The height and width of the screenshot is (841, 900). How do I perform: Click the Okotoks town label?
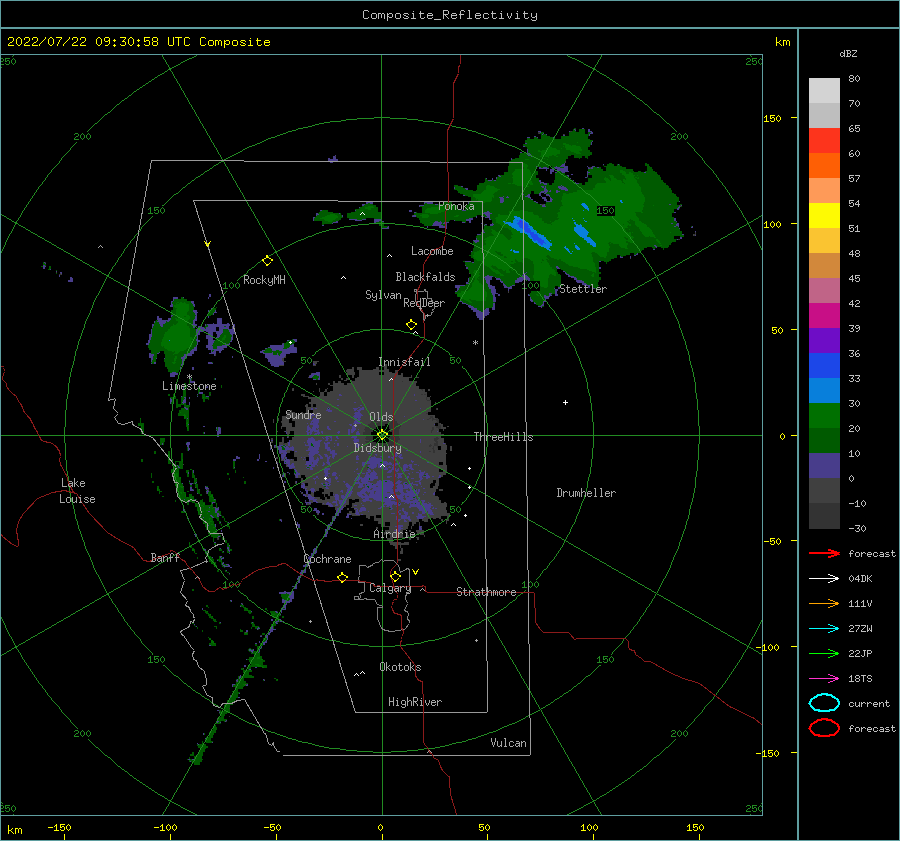(400, 667)
